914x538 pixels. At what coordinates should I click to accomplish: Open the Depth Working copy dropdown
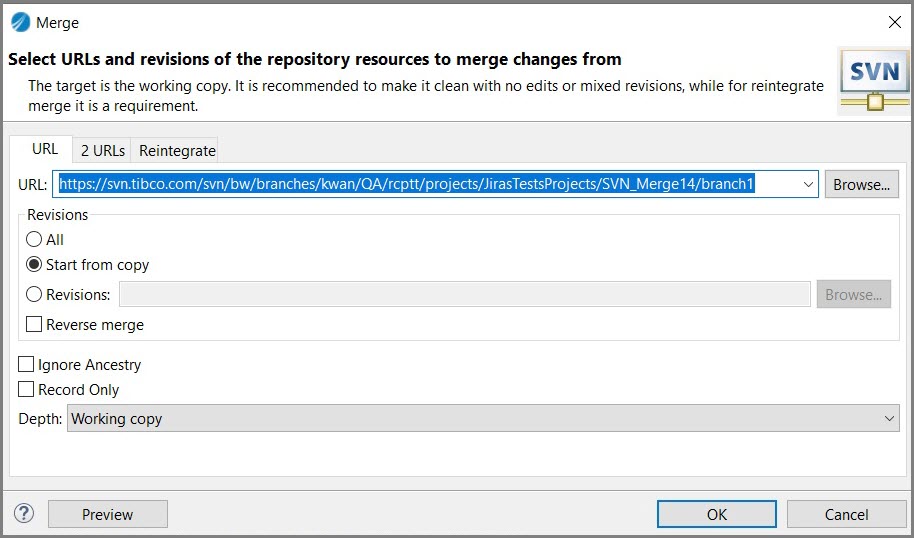483,419
